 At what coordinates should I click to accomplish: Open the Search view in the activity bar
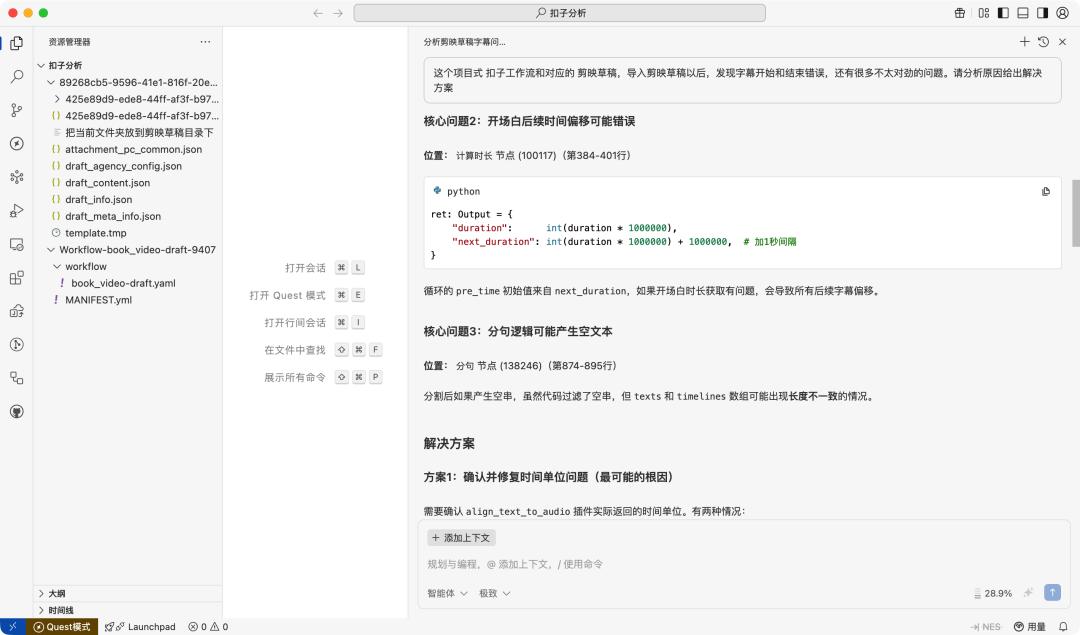(15, 75)
